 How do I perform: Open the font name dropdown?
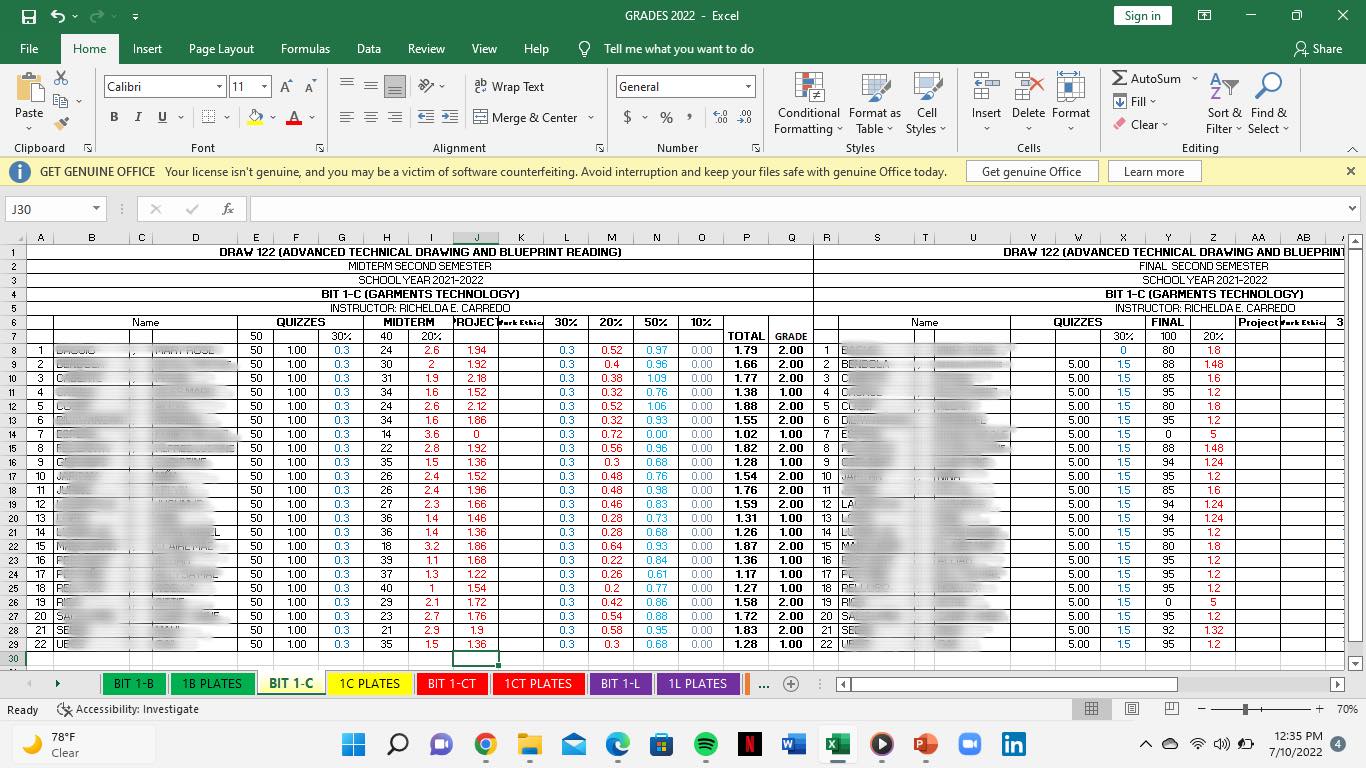[219, 87]
